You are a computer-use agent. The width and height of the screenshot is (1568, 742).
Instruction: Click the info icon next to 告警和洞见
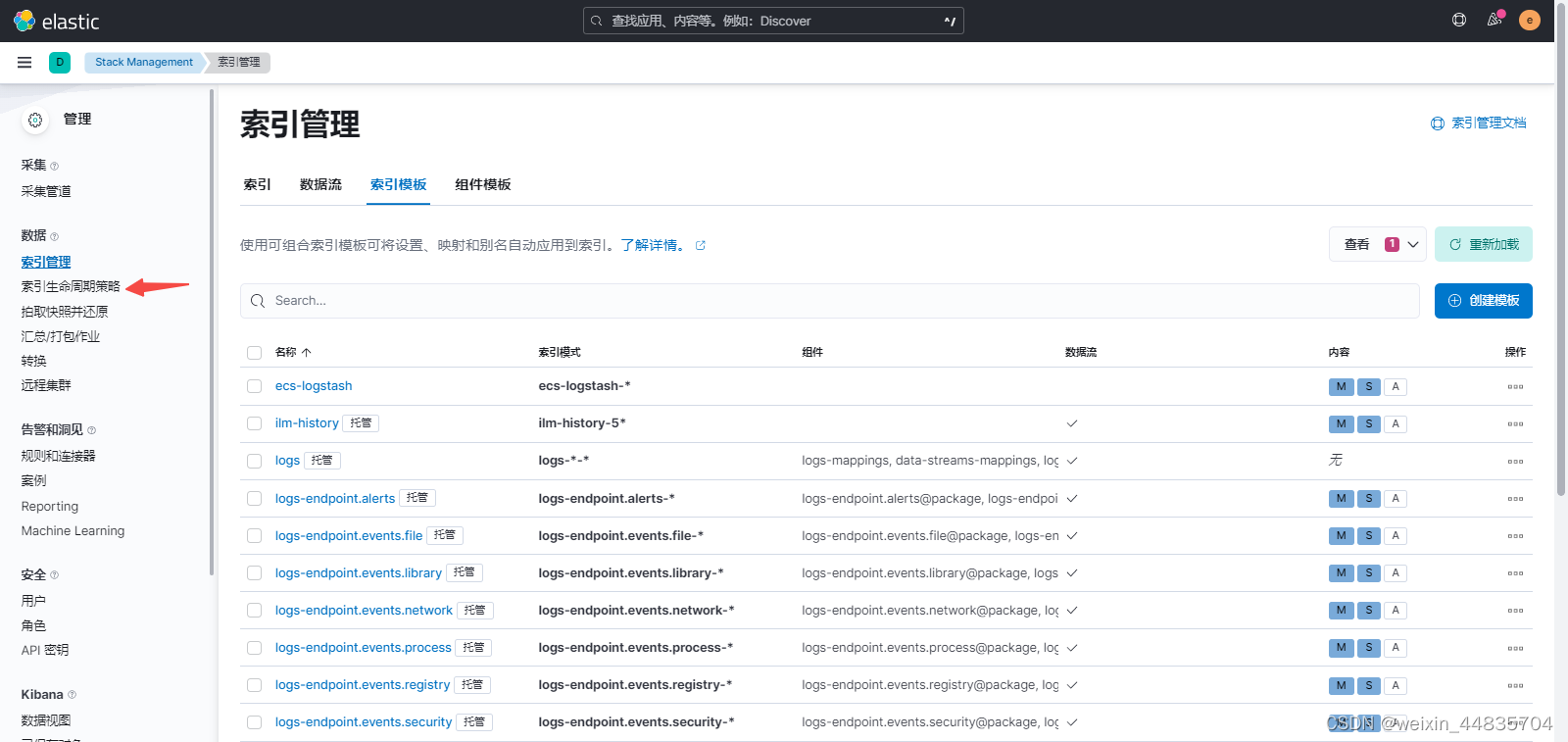pos(91,430)
